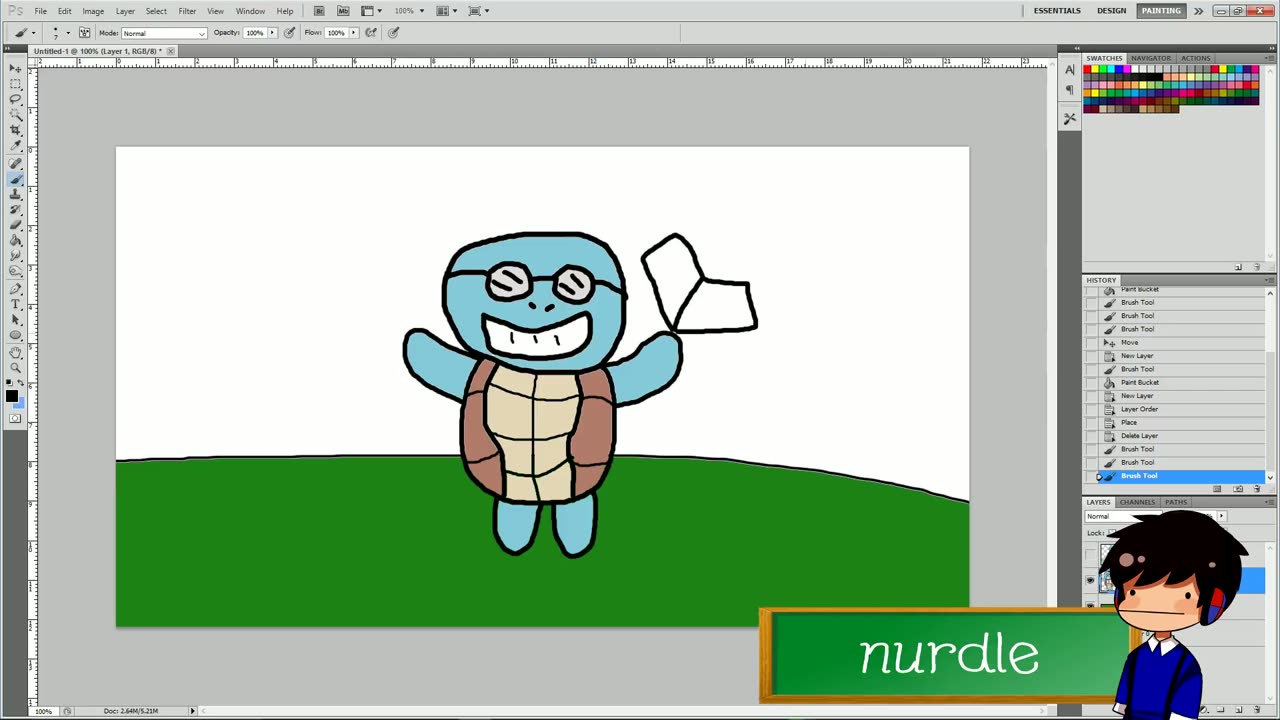Screen dimensions: 1280x720
Task: Set history brush source beside Move state
Action: pyautogui.click(x=1092, y=343)
